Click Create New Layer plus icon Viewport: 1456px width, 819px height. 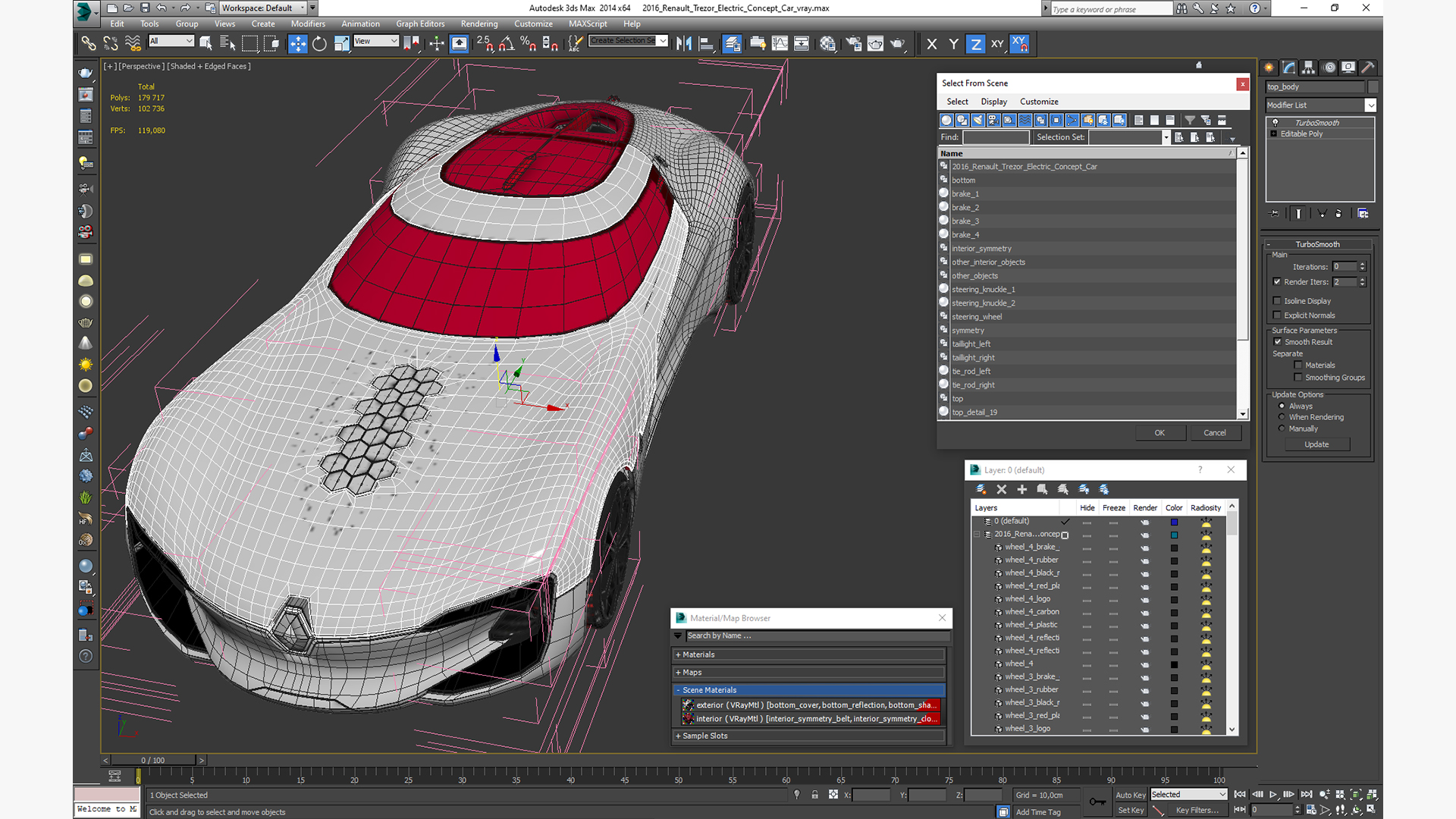(1021, 490)
